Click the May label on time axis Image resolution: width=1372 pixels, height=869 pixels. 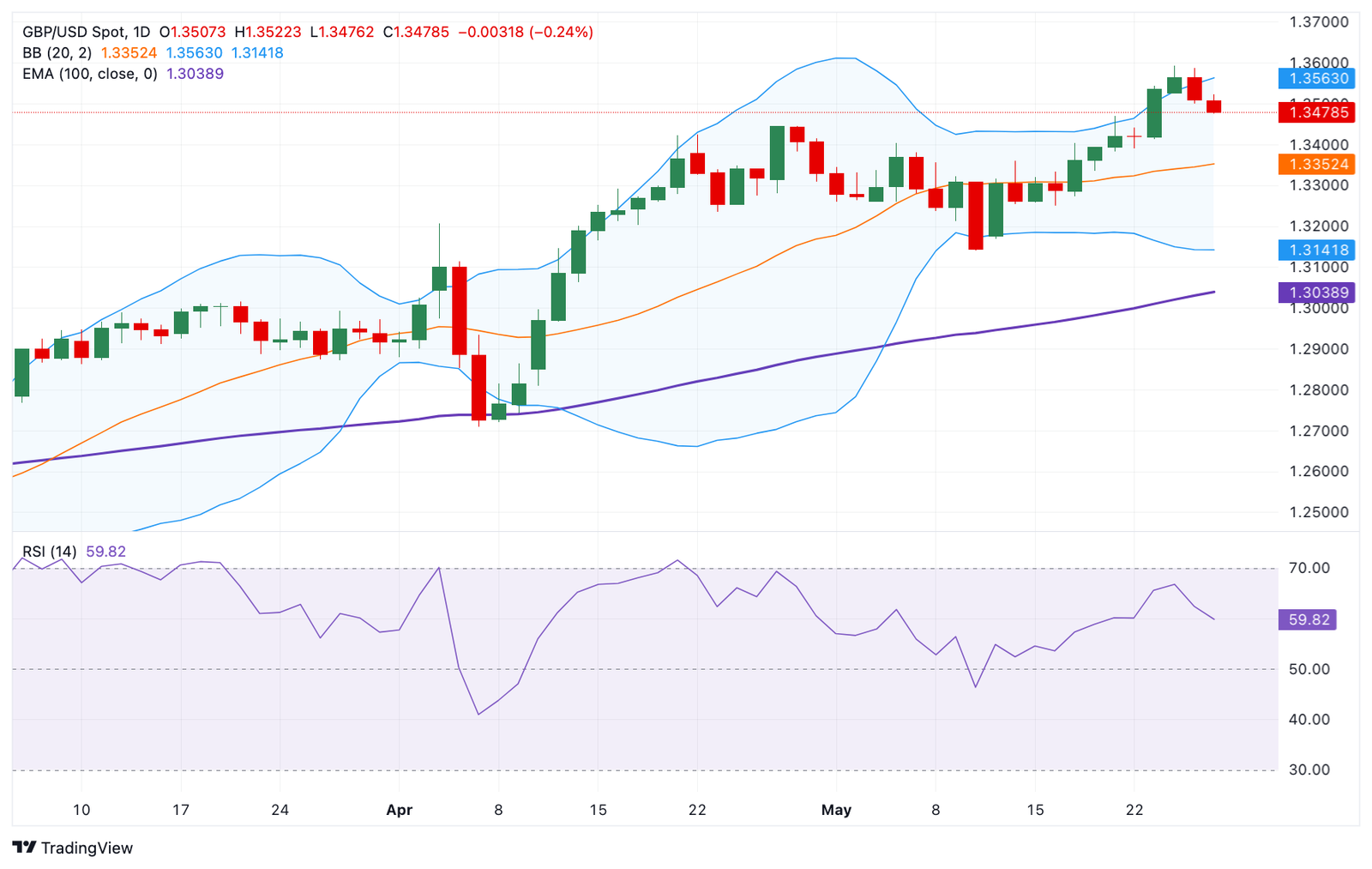836,810
